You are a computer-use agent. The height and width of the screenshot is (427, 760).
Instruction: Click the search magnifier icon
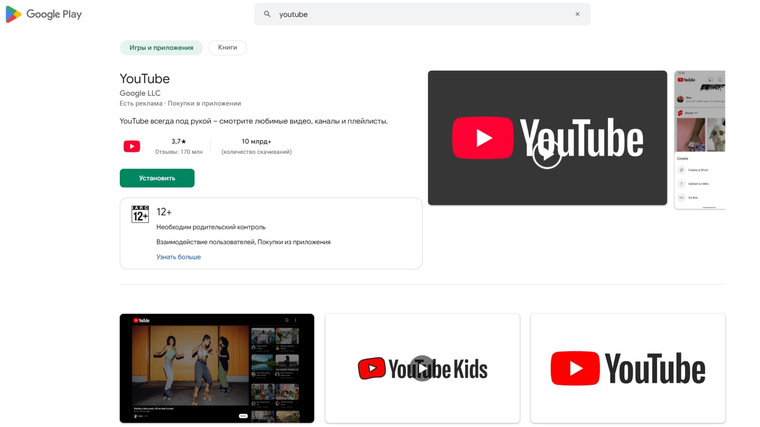click(267, 14)
